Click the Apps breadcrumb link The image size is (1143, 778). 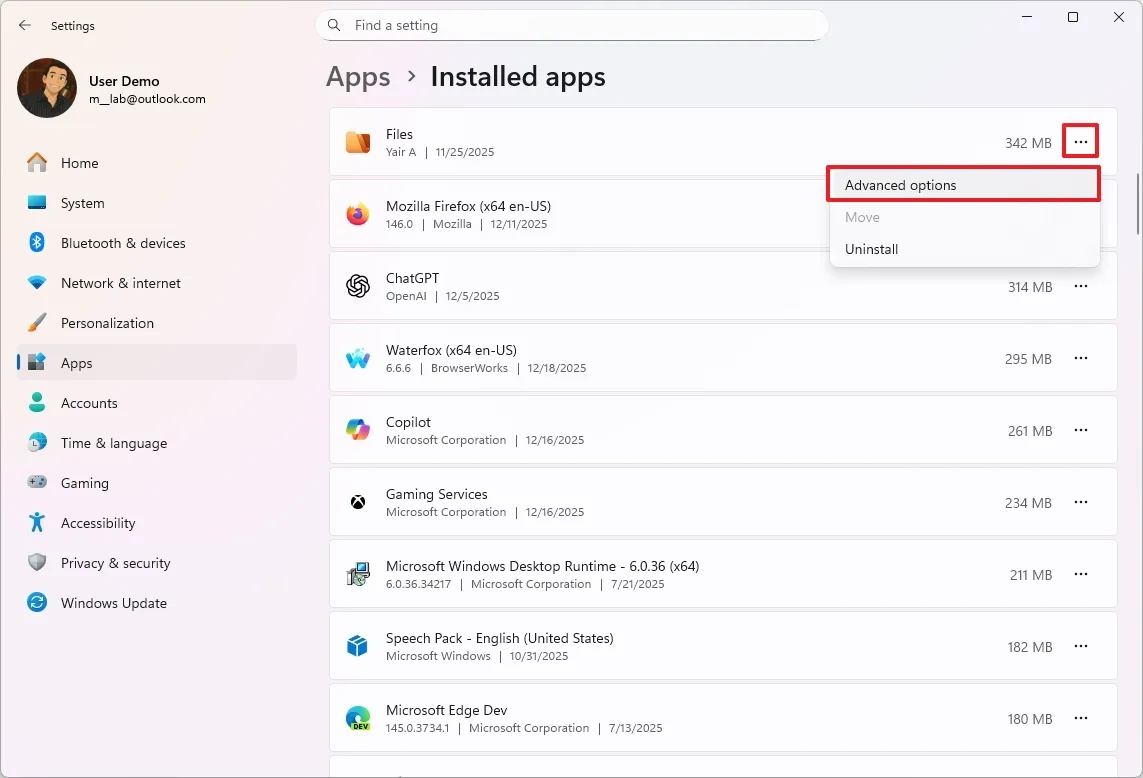[x=358, y=76]
